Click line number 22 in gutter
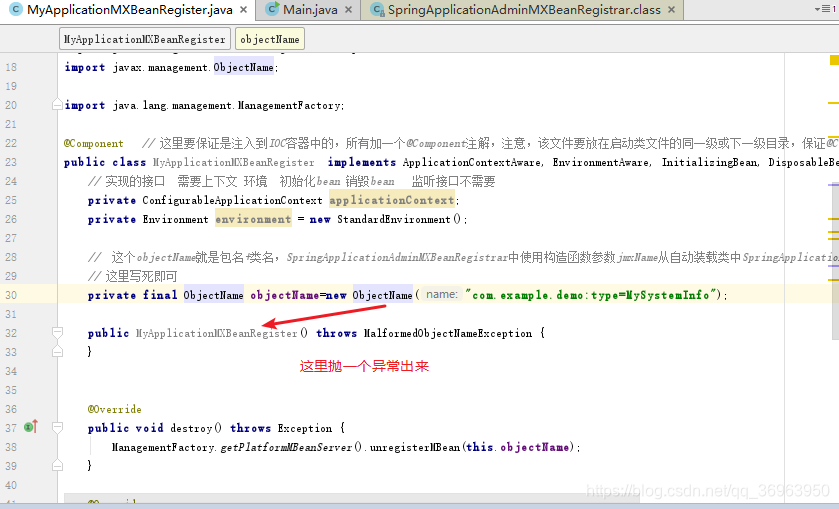The height and width of the screenshot is (509, 839). click(11, 143)
